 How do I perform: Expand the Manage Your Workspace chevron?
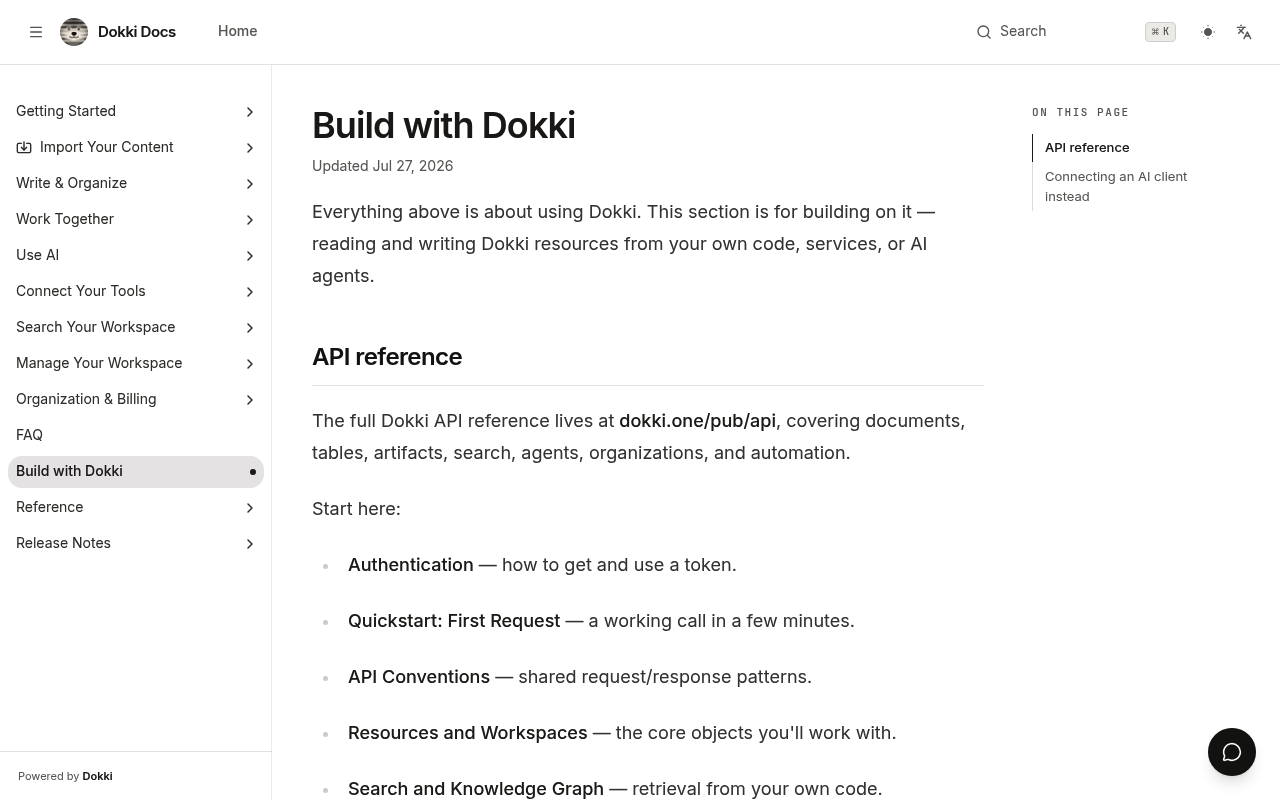250,364
